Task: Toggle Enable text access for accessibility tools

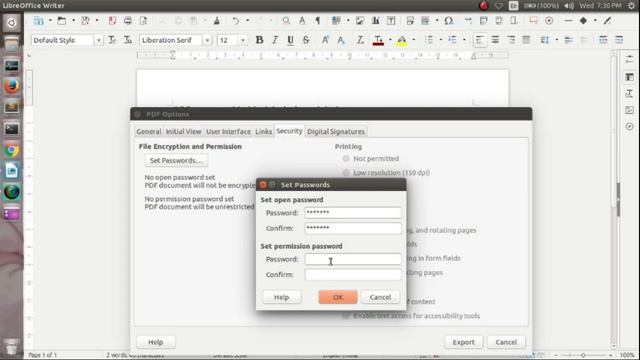Action: (x=346, y=316)
